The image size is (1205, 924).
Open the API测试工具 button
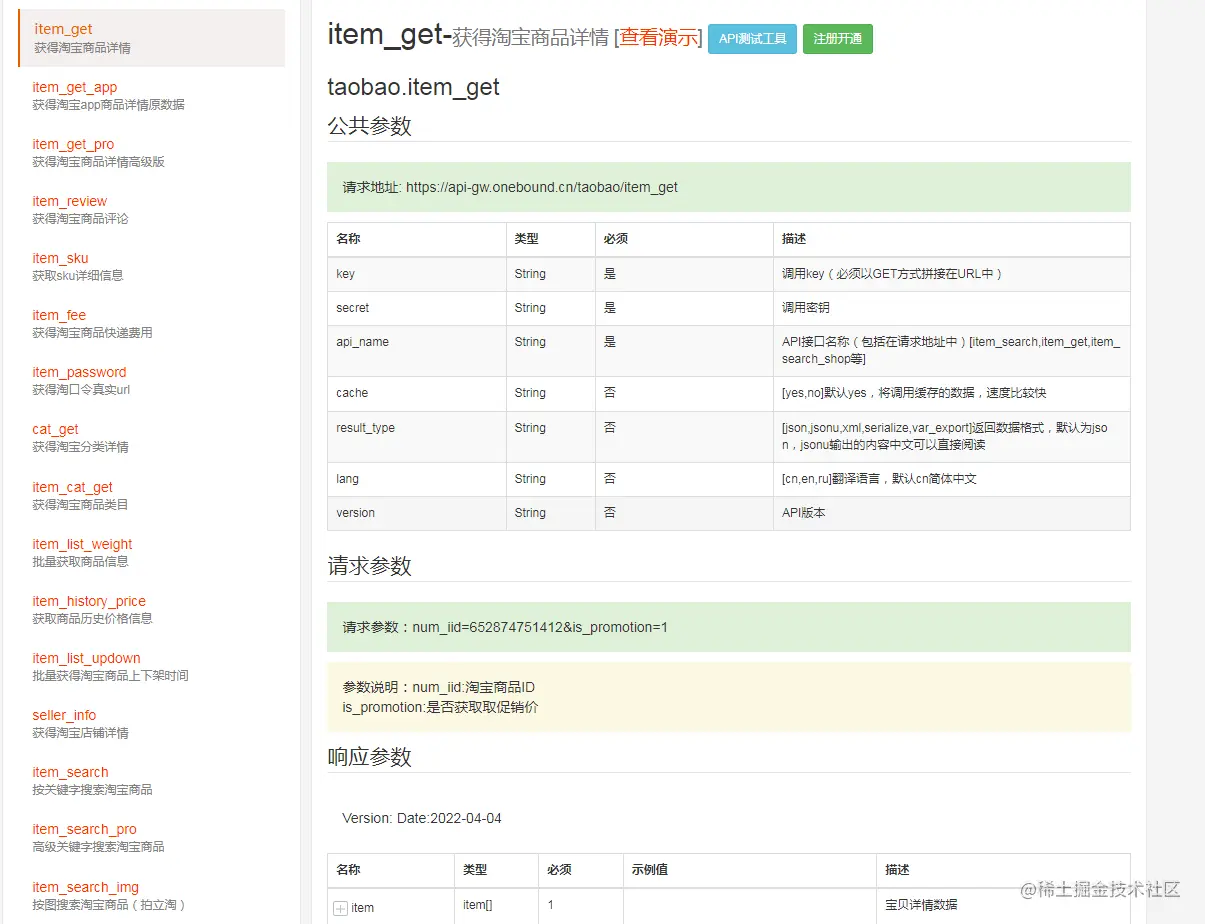pos(753,39)
